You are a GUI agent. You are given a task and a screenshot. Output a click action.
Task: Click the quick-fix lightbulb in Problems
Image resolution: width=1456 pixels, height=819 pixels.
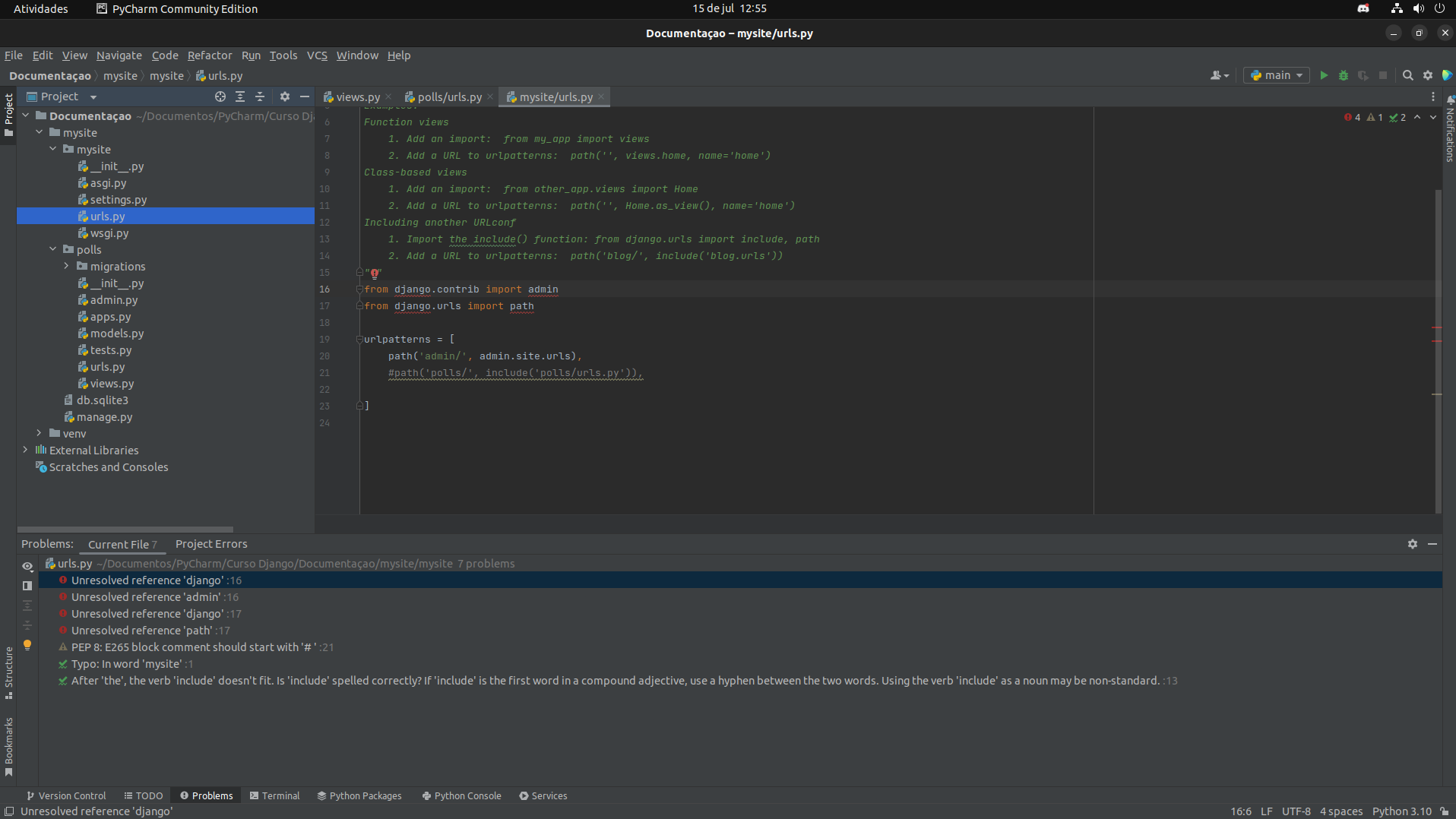click(27, 645)
